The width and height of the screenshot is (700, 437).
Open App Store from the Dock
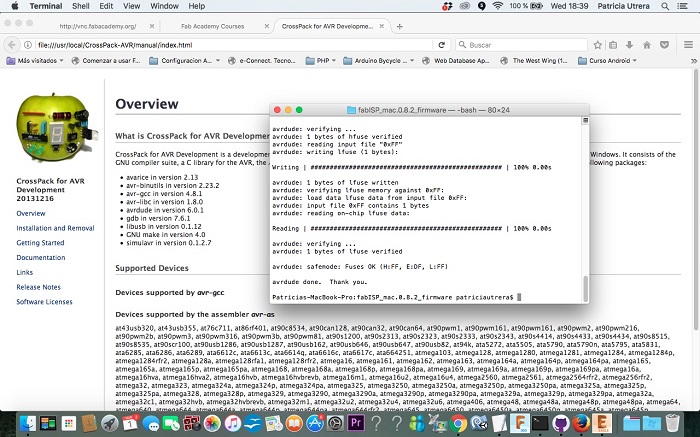(315, 423)
